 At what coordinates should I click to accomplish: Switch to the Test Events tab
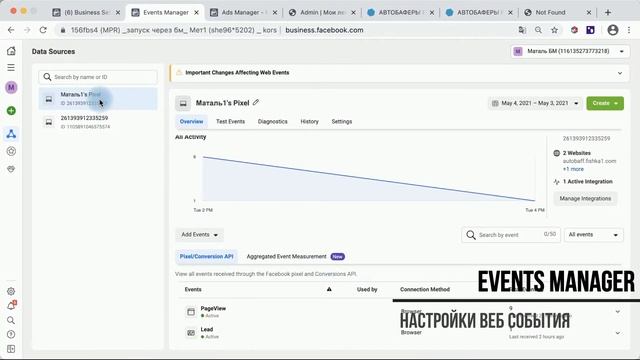tap(230, 122)
